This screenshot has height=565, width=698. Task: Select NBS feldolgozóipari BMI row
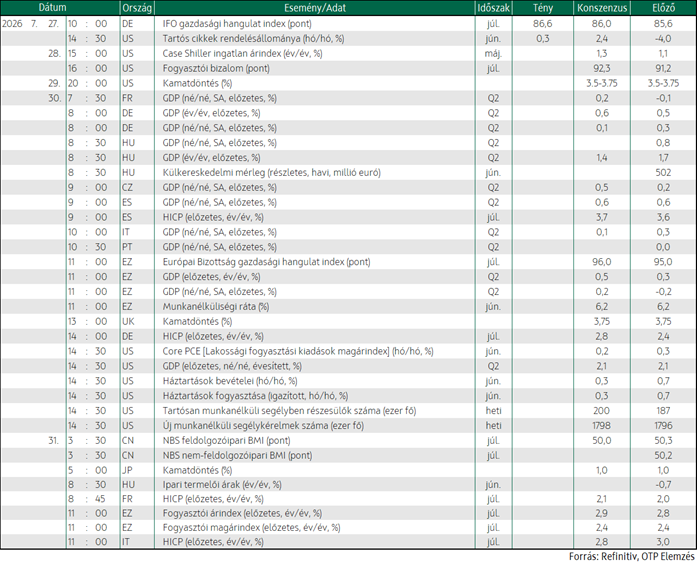tap(349, 440)
